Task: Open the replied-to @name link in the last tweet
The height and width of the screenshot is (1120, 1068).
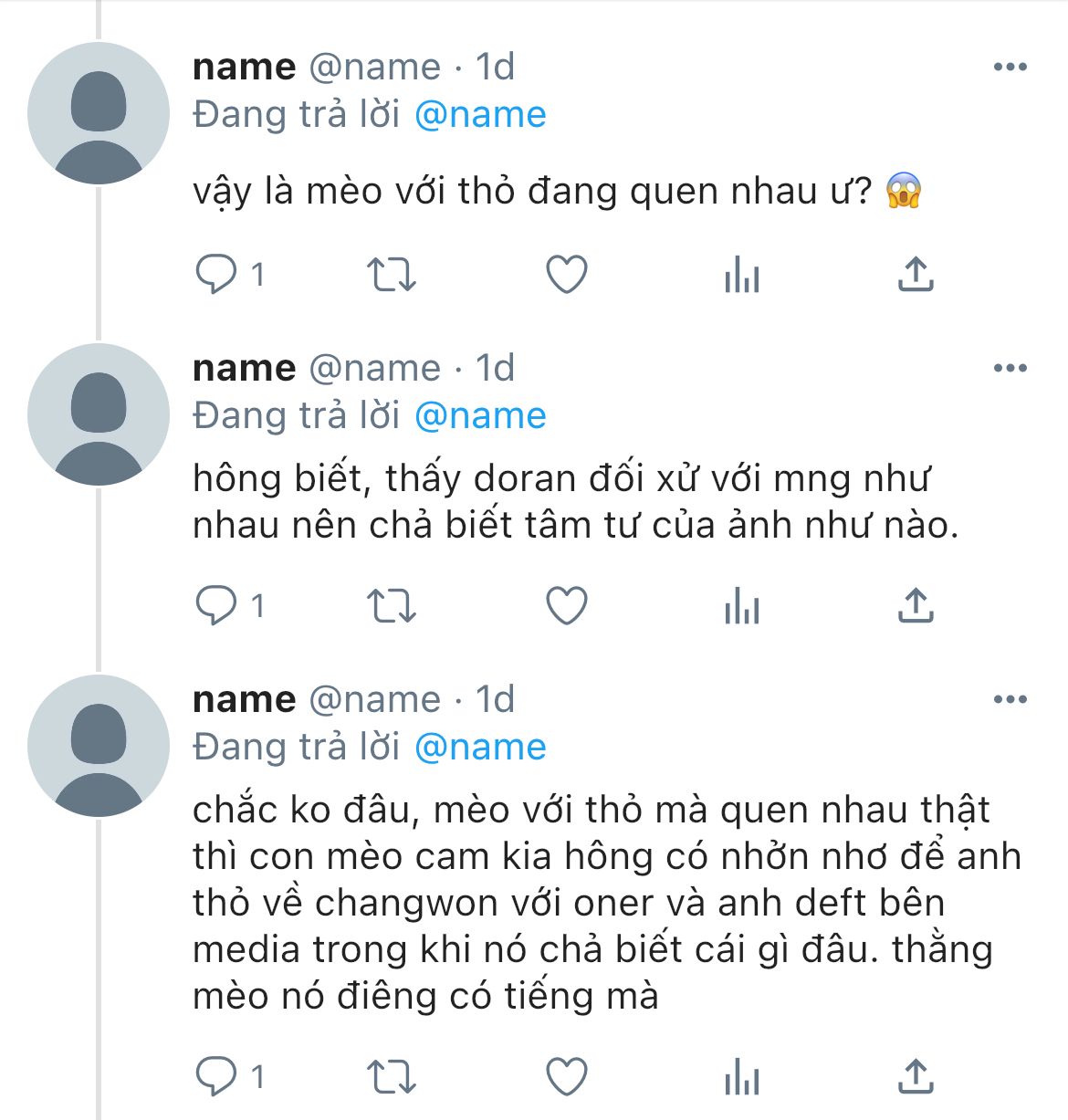Action: pyautogui.click(x=480, y=748)
